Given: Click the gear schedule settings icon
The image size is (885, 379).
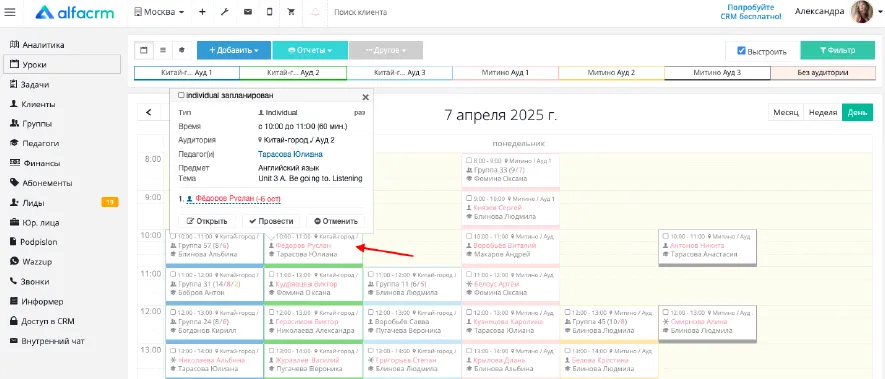Looking at the screenshot, I should point(182,50).
